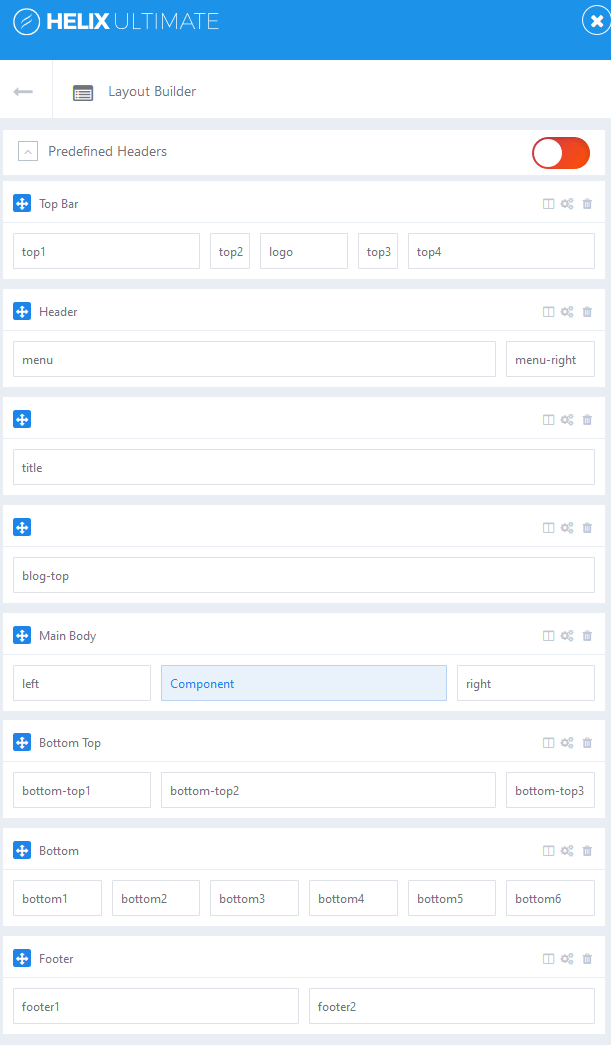Open column layout options for Bottom row

click(x=548, y=851)
